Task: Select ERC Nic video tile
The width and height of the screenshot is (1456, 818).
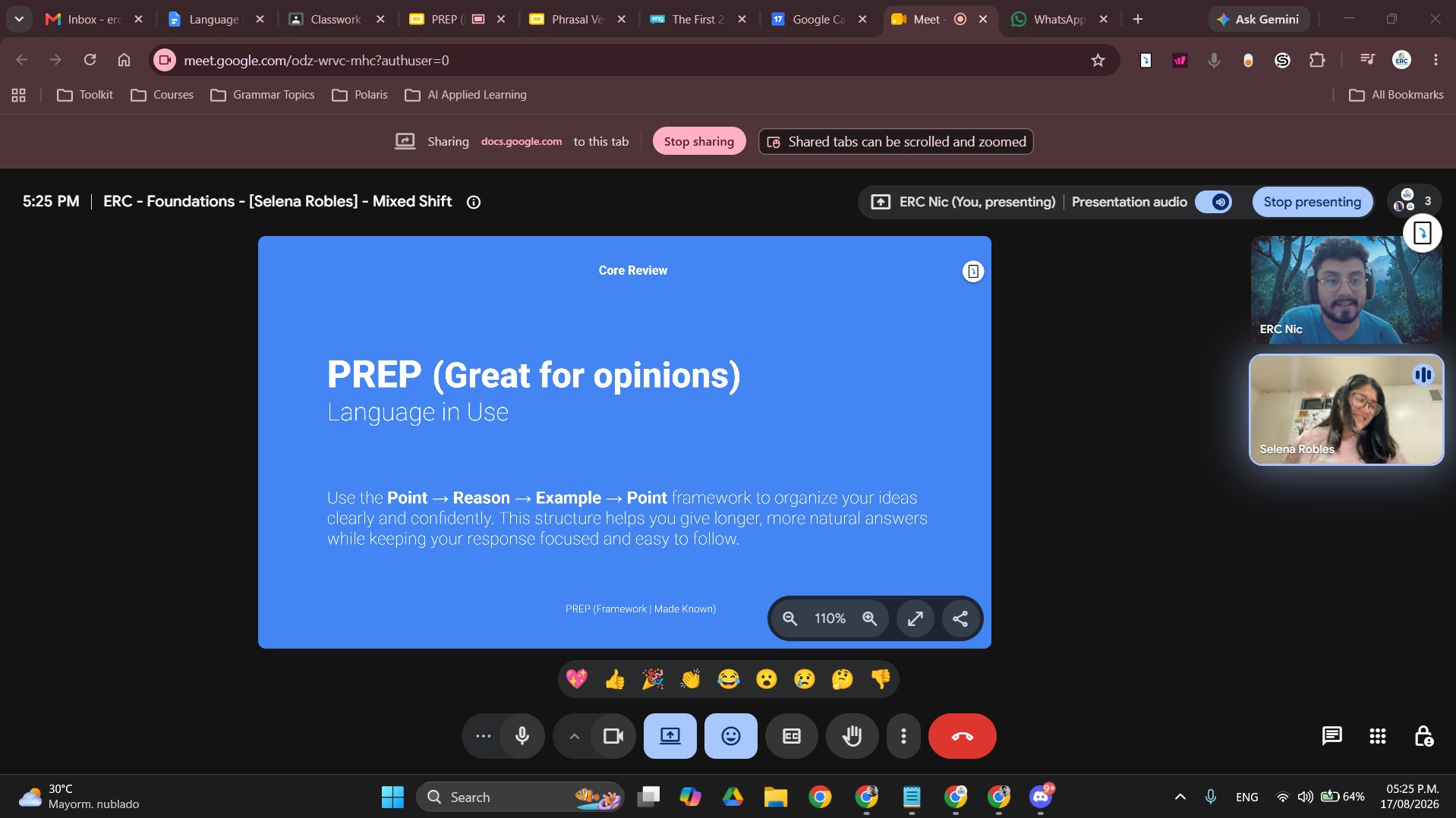Action: click(1346, 289)
